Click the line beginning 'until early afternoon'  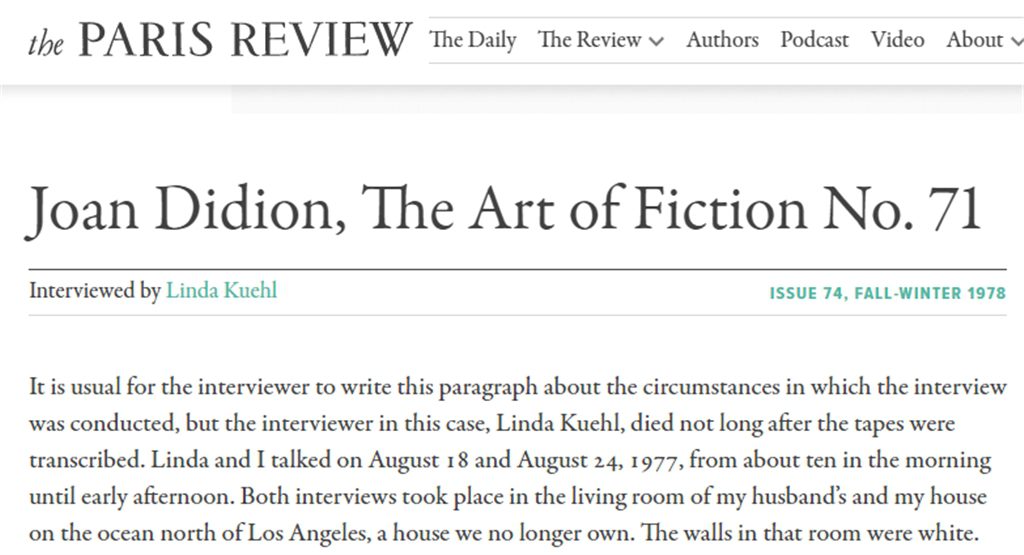click(507, 497)
